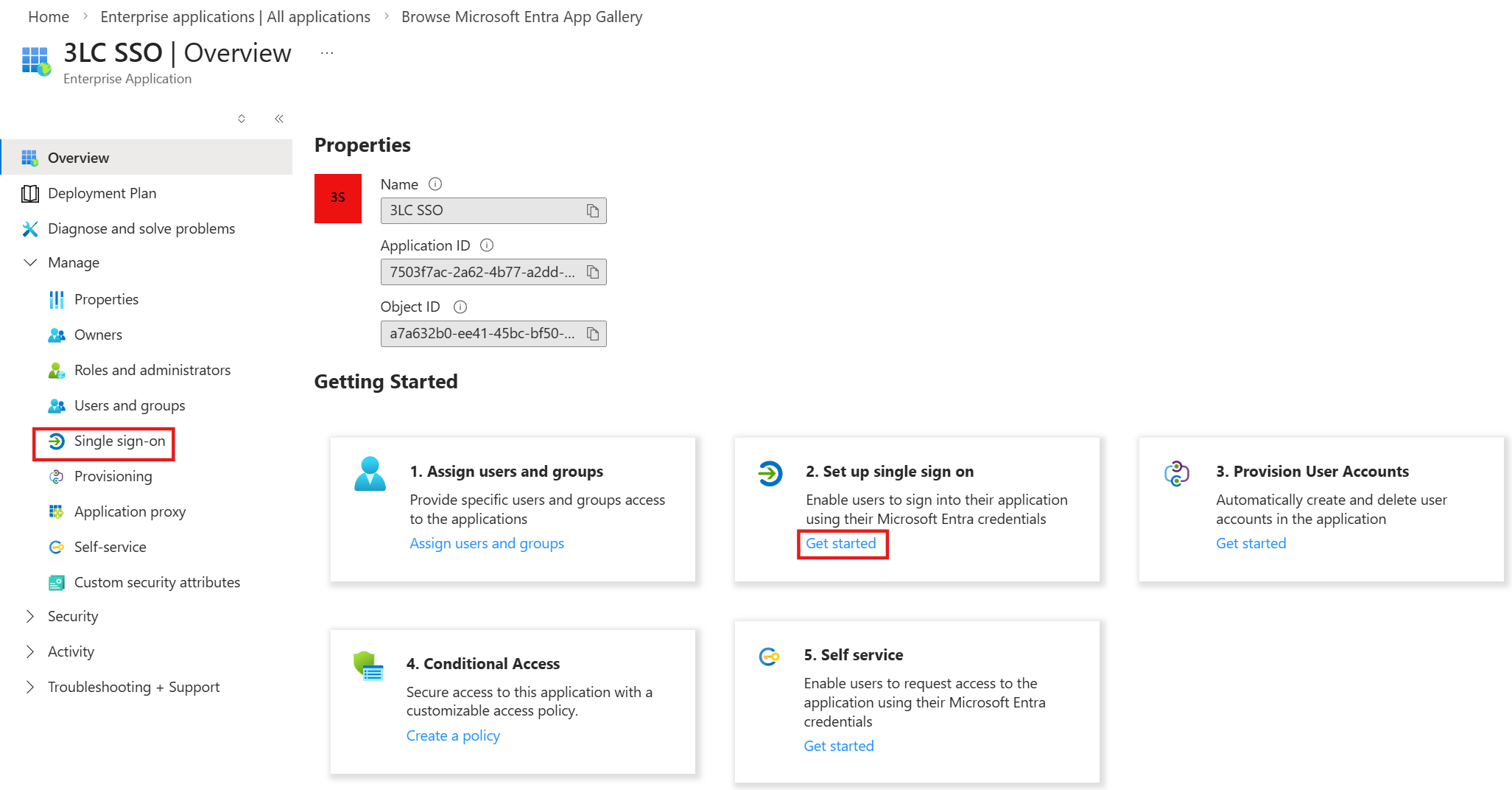Click the Provision User Accounts card icon

[x=1177, y=473]
